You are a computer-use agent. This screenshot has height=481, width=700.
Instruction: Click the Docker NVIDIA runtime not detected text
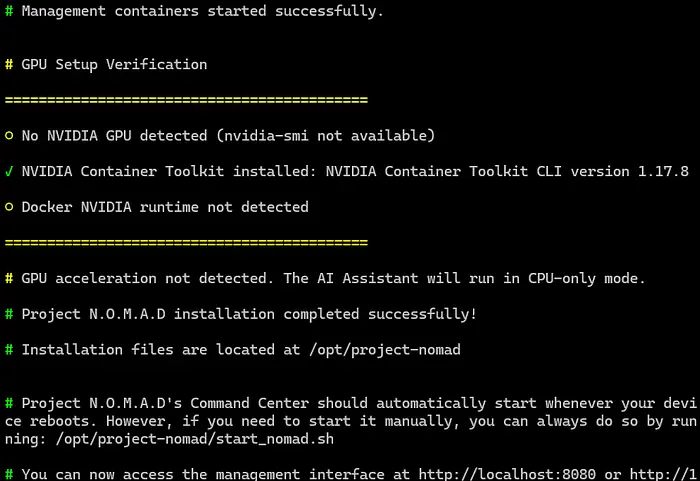coord(164,207)
